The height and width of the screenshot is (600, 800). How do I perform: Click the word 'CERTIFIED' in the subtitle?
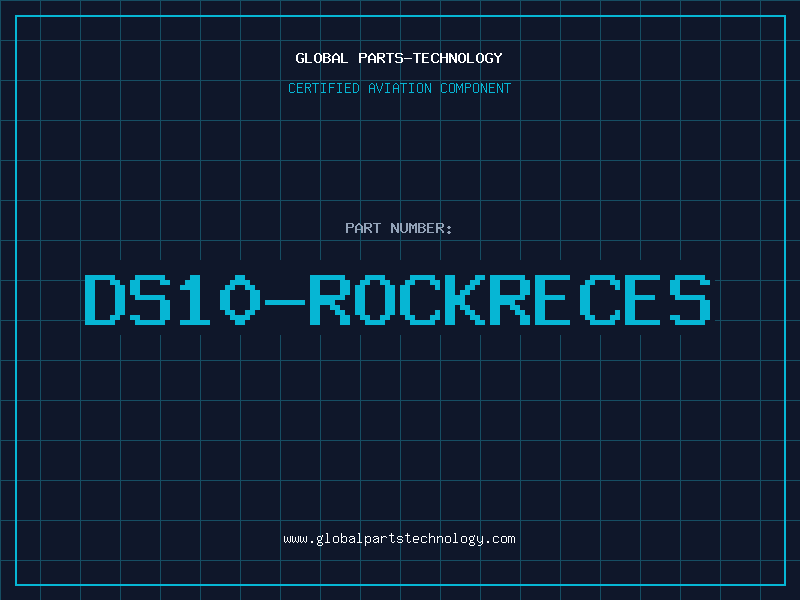[325, 89]
